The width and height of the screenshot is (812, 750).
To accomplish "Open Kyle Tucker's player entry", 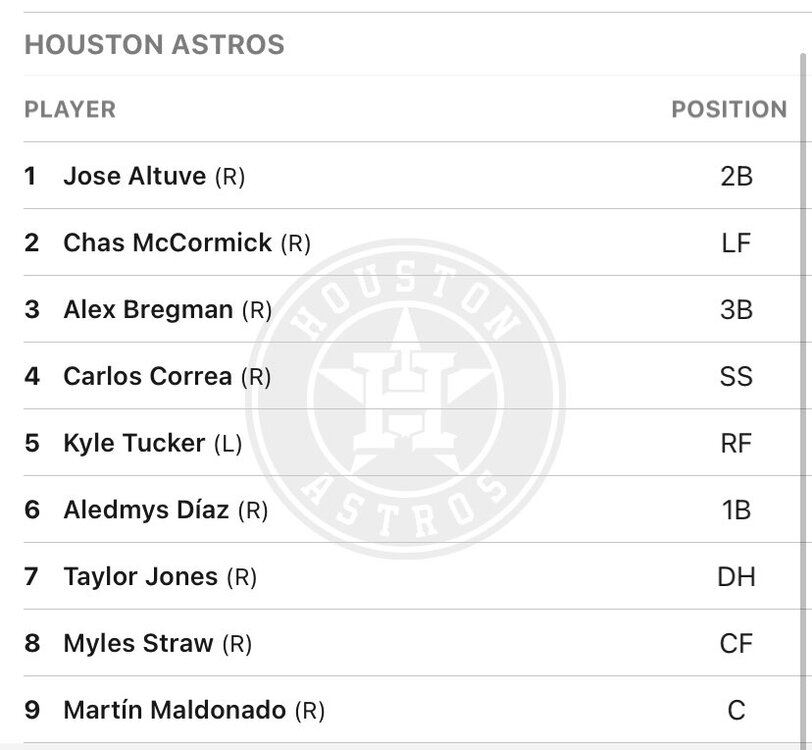I will click(x=134, y=443).
